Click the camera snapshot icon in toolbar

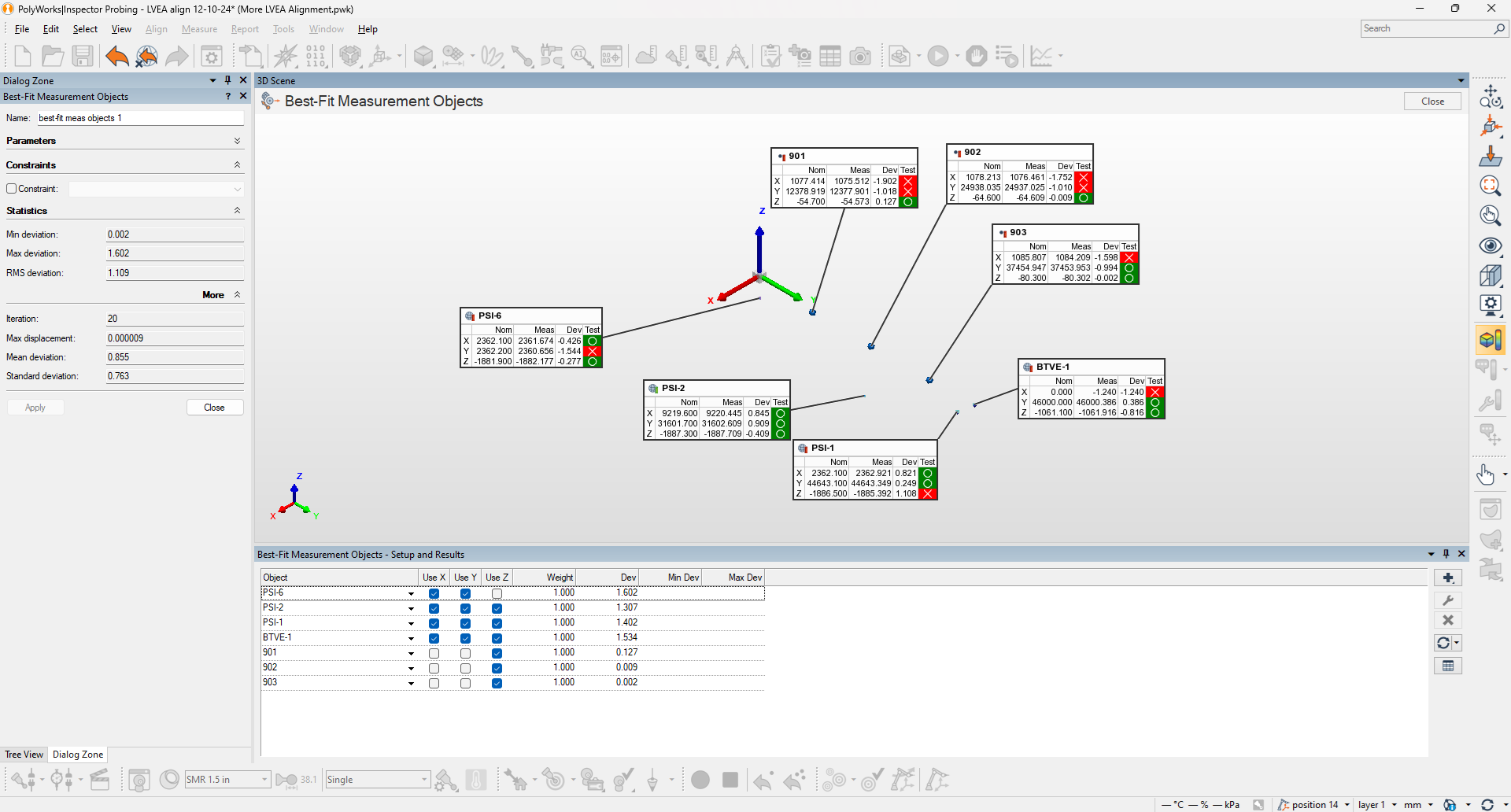(860, 56)
